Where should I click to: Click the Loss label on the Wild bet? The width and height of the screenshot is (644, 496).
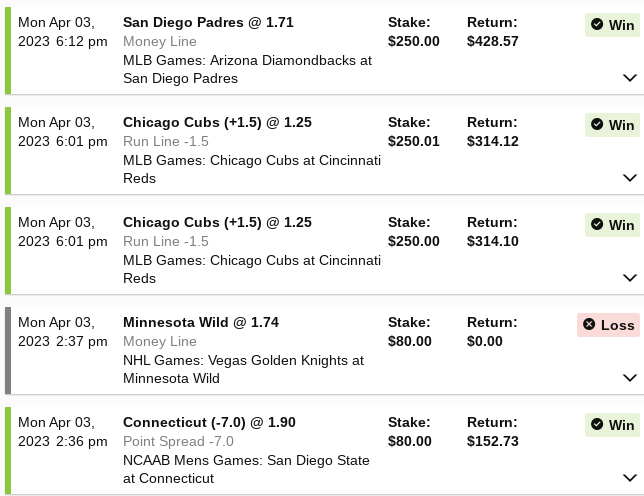pos(617,325)
